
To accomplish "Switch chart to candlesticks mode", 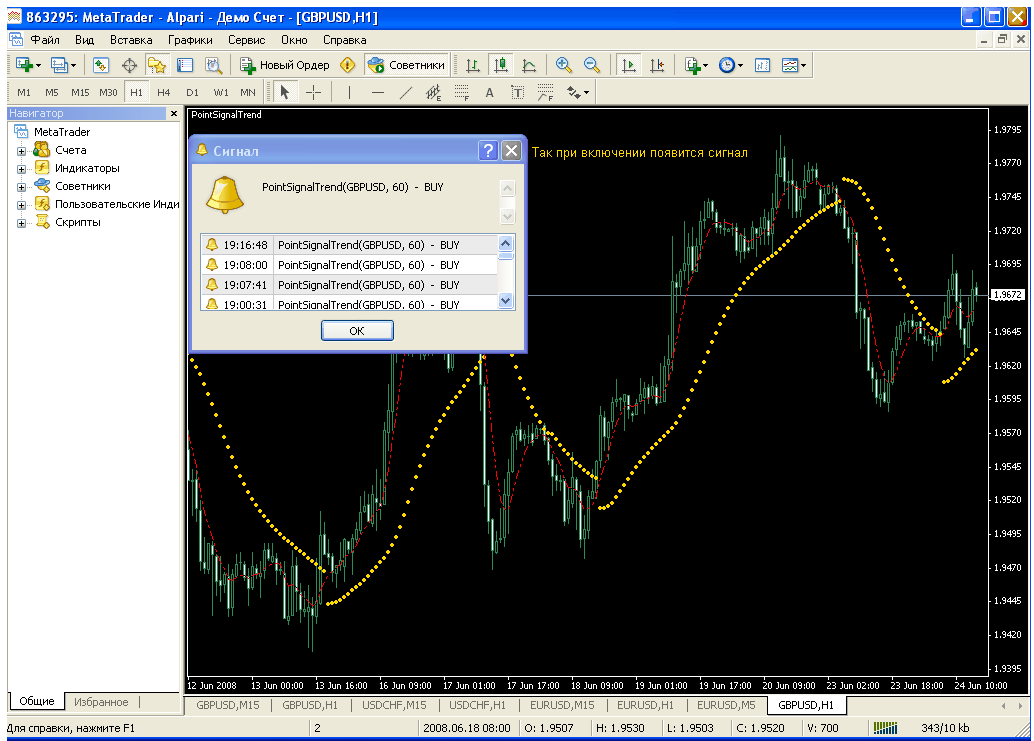I will (501, 65).
